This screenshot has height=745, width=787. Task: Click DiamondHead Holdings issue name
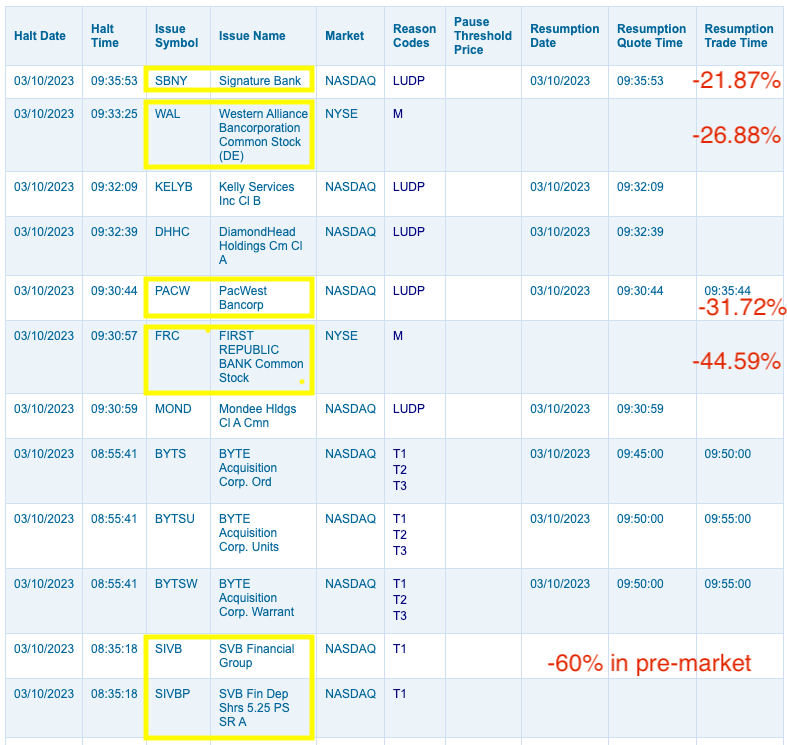point(260,246)
